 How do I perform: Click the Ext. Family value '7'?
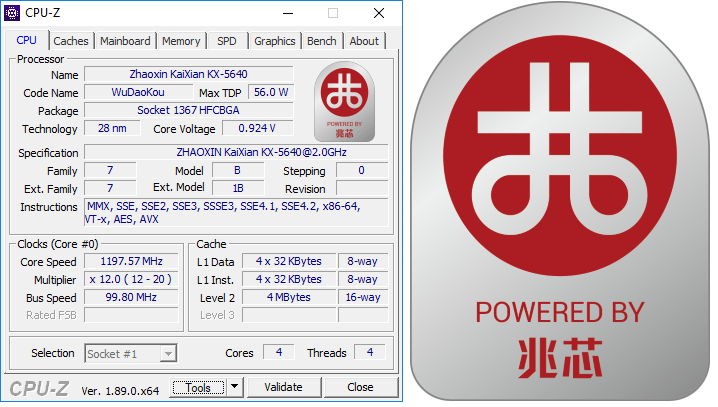tap(110, 188)
